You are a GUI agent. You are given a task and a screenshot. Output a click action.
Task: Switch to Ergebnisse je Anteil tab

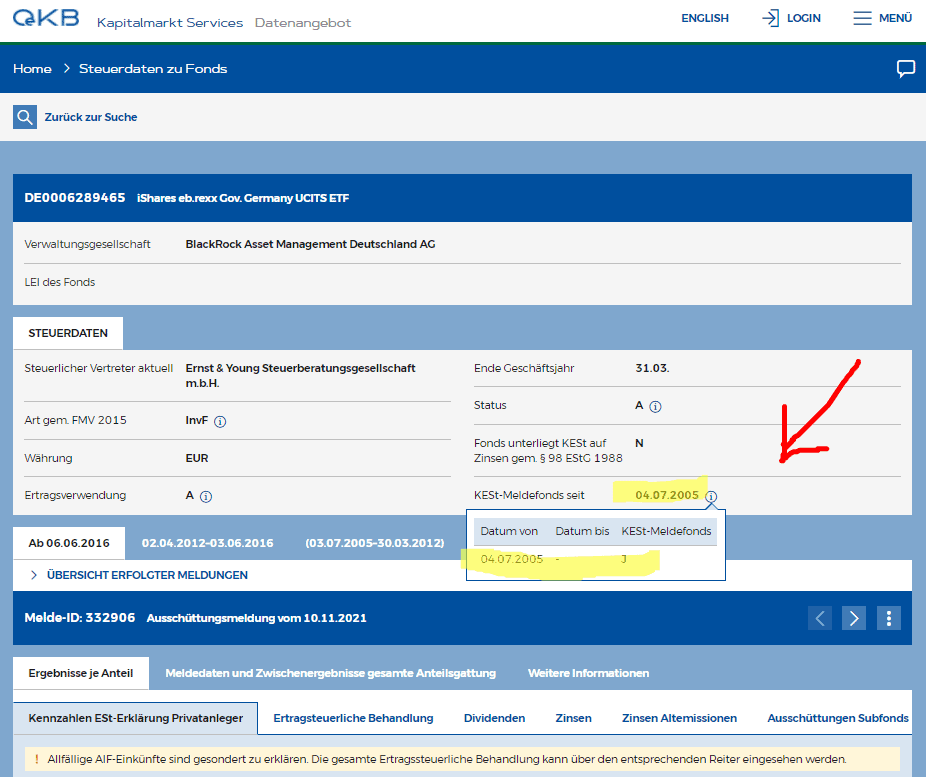(x=81, y=673)
